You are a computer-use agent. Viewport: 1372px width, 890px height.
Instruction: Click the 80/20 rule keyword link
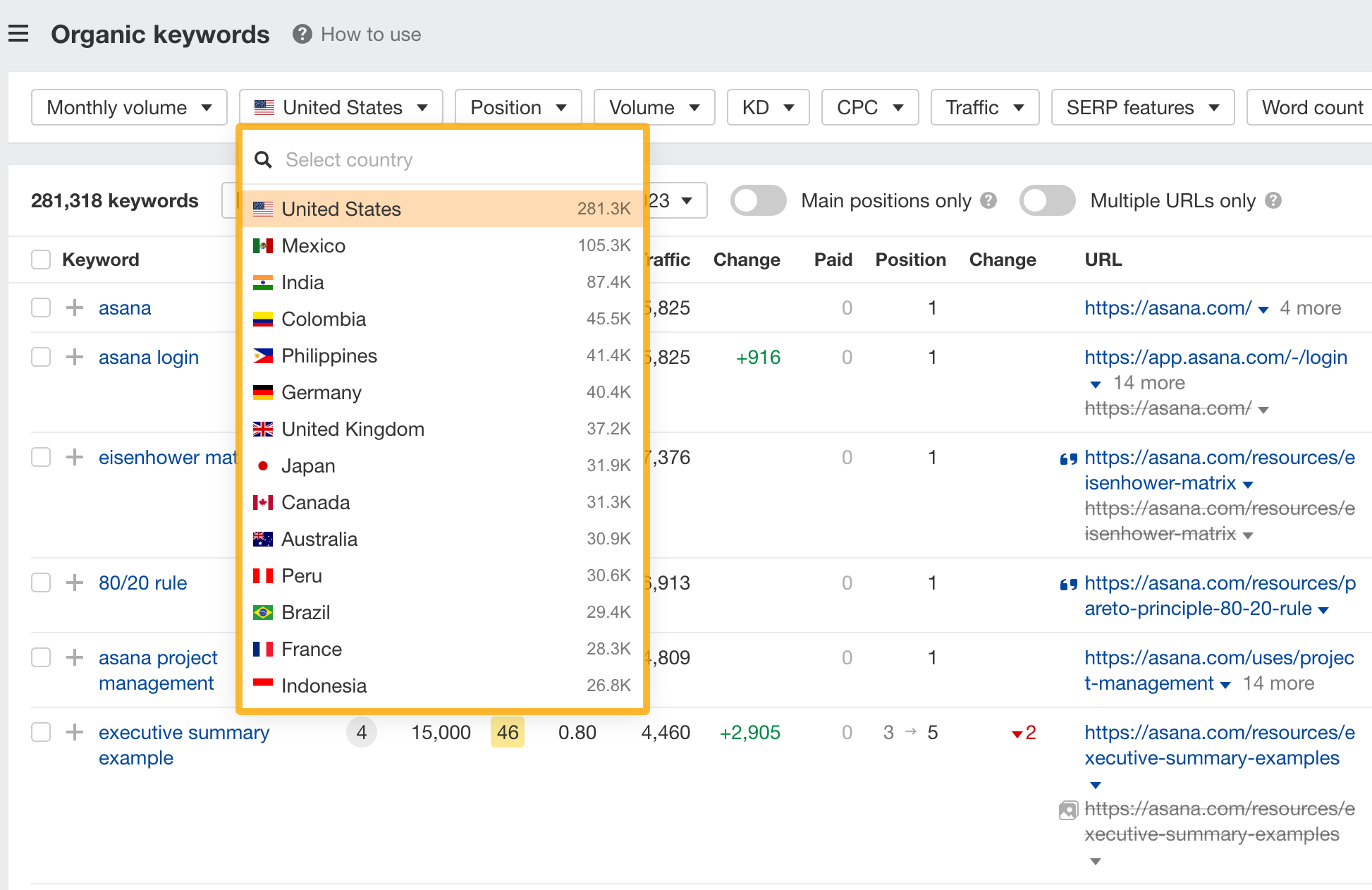(x=142, y=583)
